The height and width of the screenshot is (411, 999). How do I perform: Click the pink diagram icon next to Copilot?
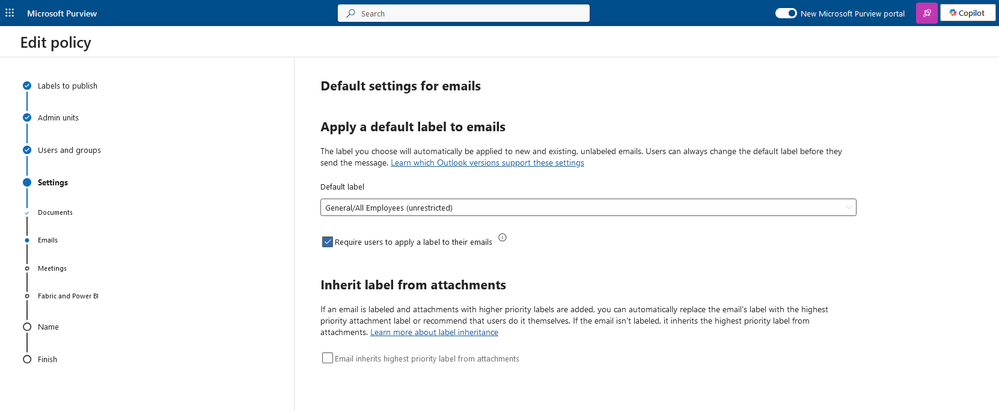point(927,13)
